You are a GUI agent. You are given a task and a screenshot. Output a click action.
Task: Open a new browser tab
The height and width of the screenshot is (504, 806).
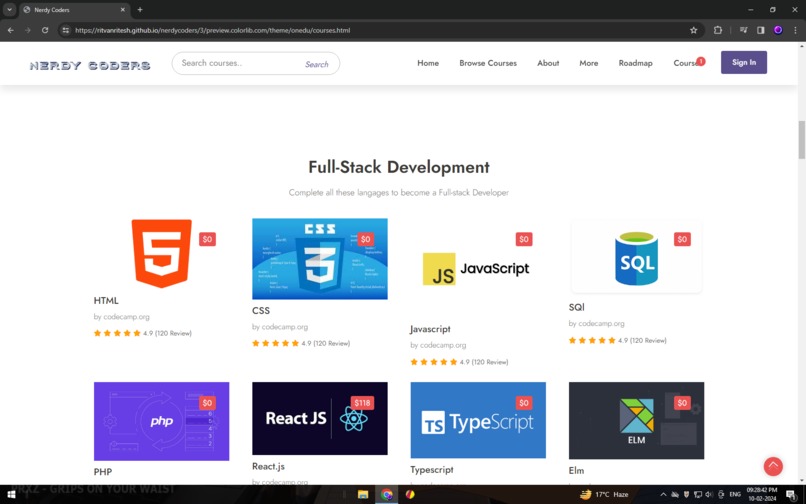click(140, 9)
